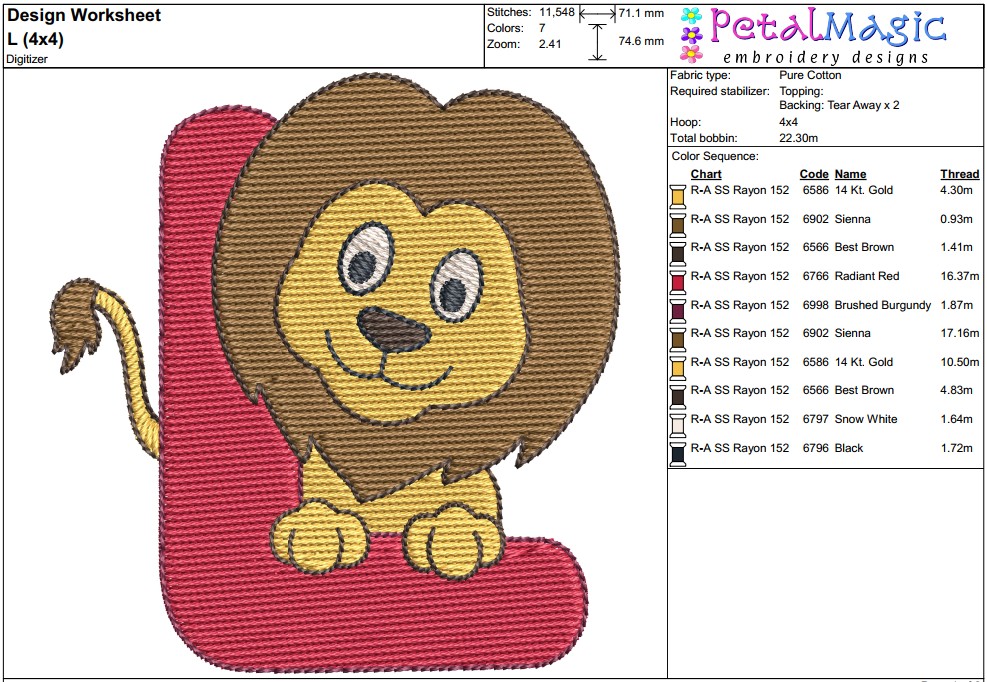The height and width of the screenshot is (682, 987).
Task: Select the Black thread spool icon
Action: [x=678, y=453]
